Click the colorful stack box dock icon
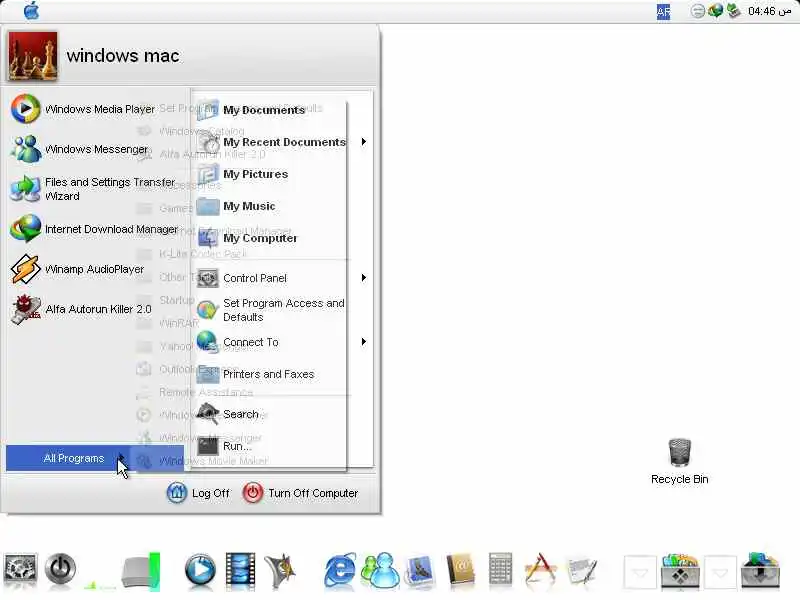 tap(680, 570)
